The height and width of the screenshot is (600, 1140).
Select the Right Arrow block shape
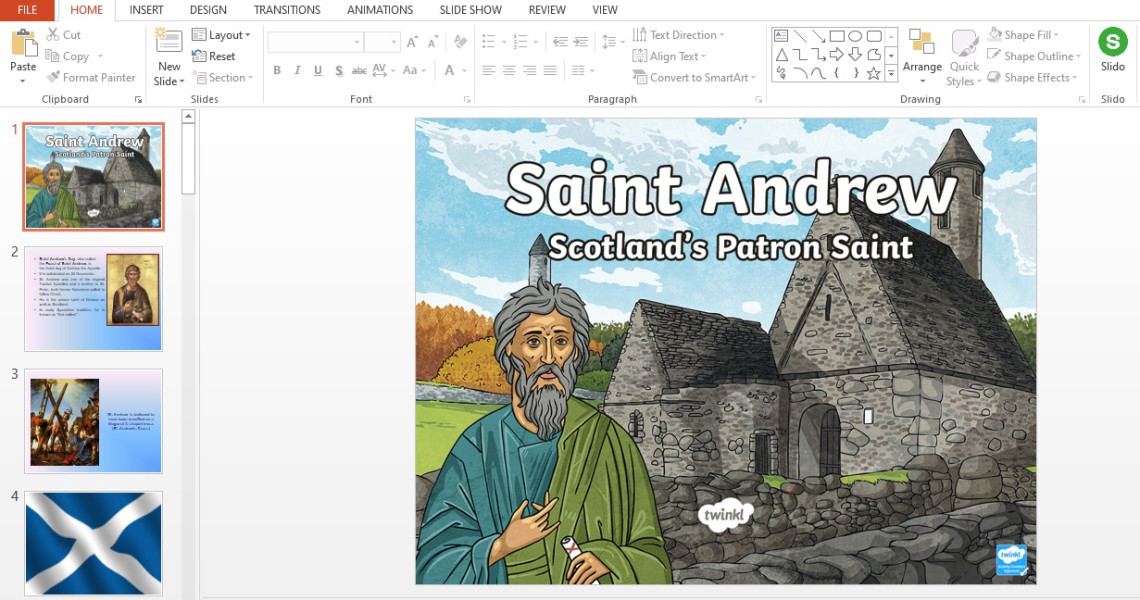[x=836, y=55]
